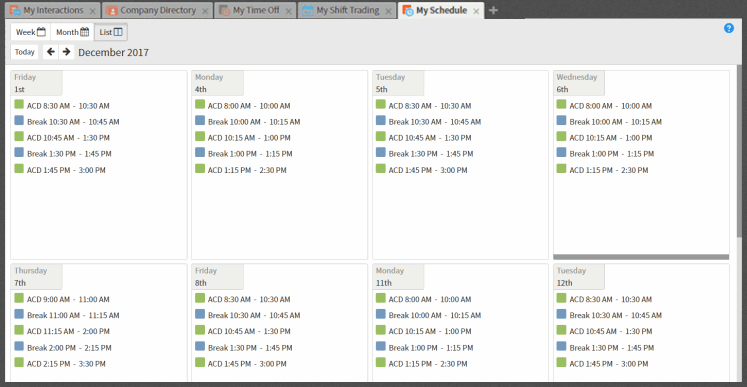Click Friday 1st ACD 10:45 AM - 1:30 PM
Viewport: 747px width, 387px height.
(68, 138)
